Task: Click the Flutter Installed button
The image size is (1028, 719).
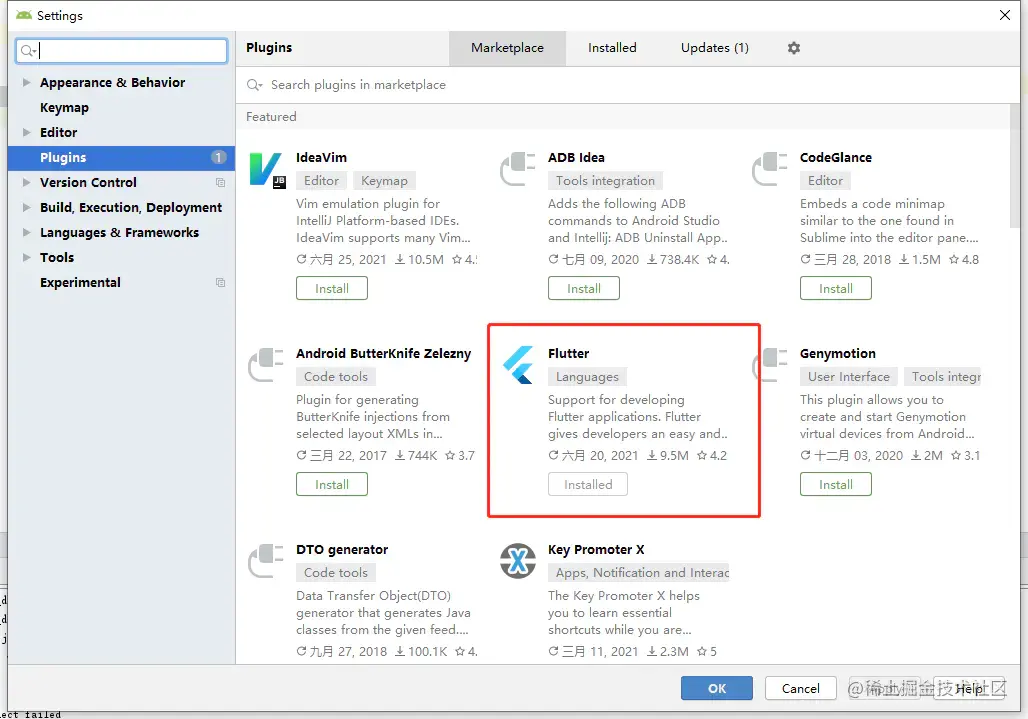Action: [x=588, y=484]
